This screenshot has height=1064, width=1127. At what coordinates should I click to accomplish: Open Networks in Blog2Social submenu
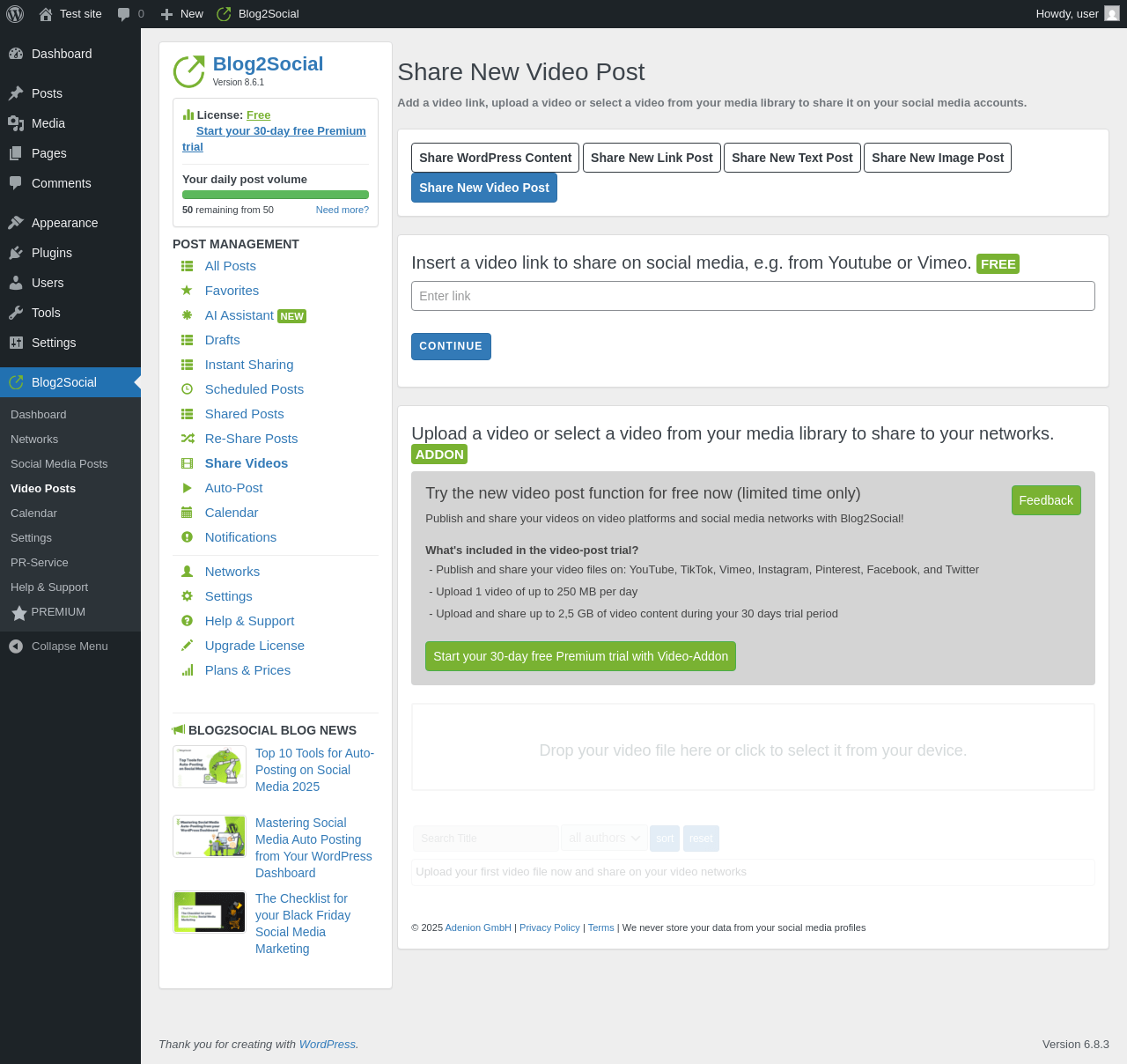(x=34, y=440)
